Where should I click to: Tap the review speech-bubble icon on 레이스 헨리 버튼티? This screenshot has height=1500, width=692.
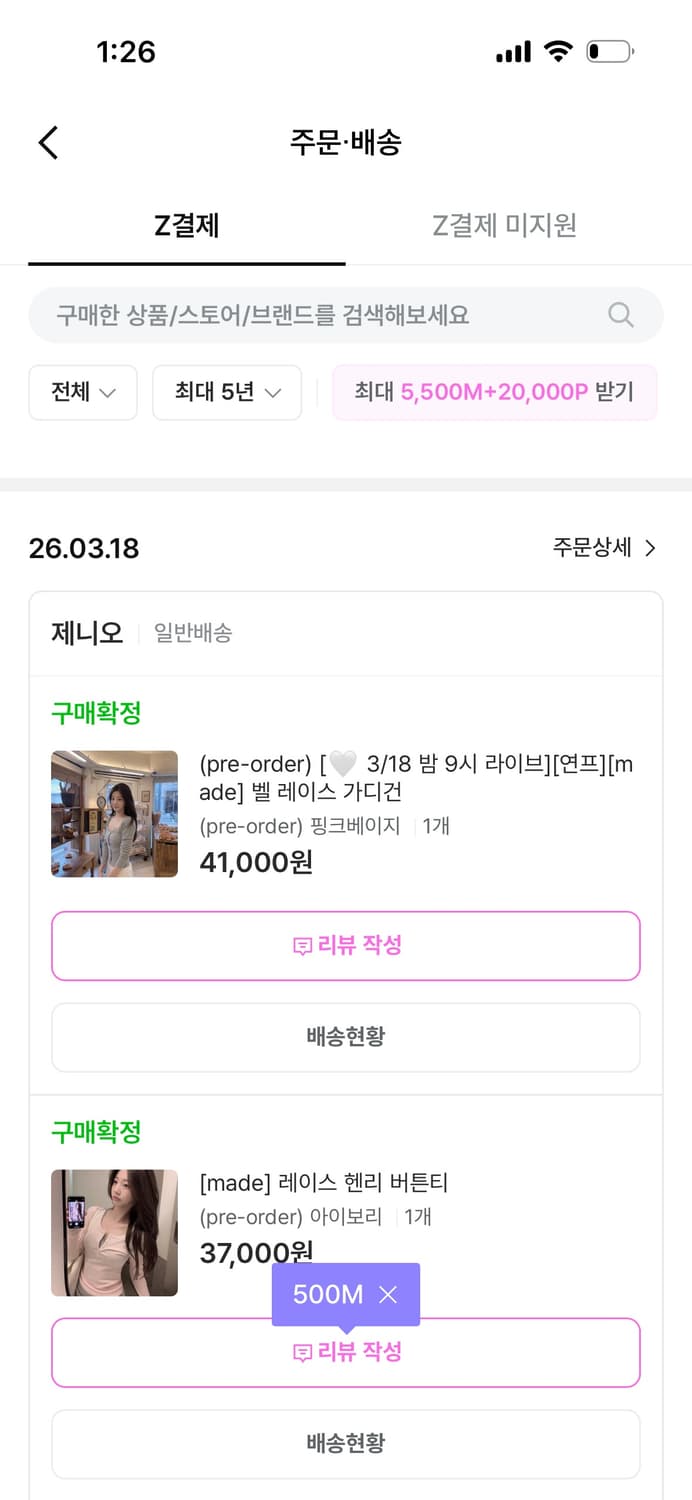pyautogui.click(x=303, y=1352)
